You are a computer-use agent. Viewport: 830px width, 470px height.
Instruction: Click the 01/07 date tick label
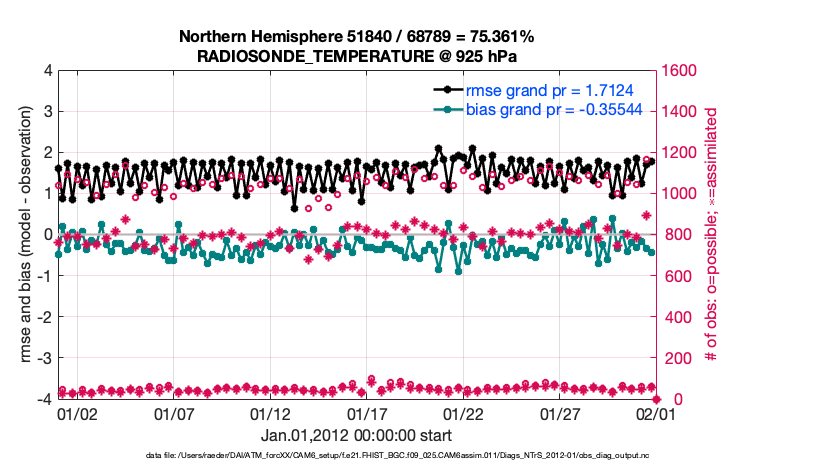(x=174, y=413)
